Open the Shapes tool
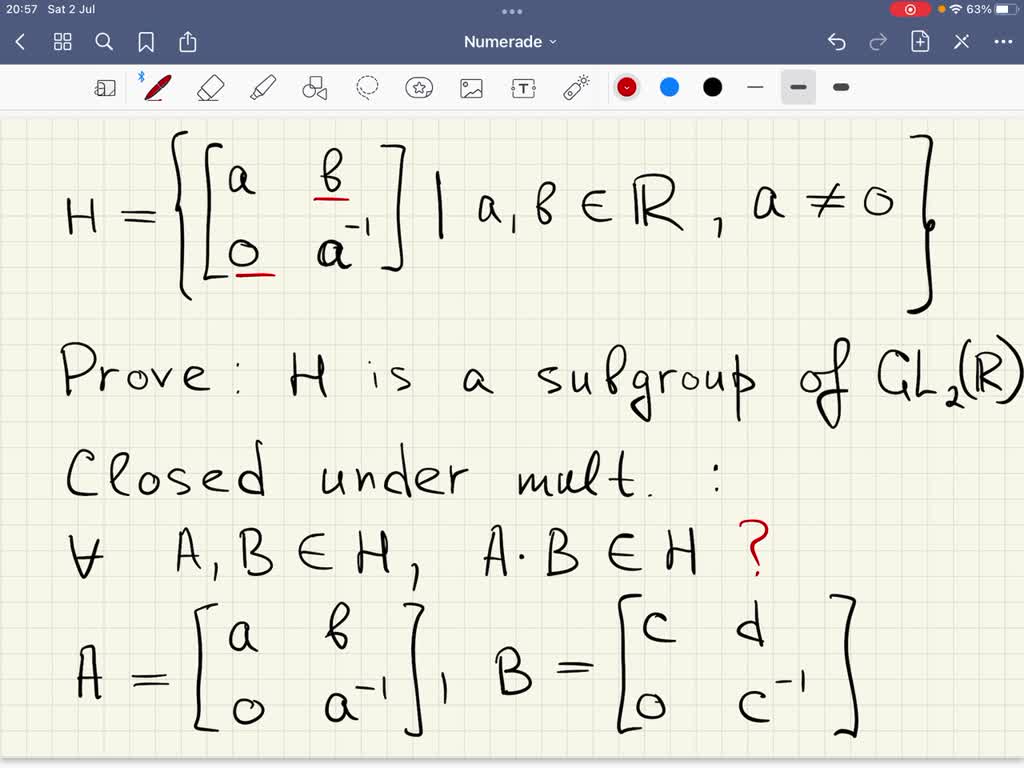 pyautogui.click(x=315, y=87)
